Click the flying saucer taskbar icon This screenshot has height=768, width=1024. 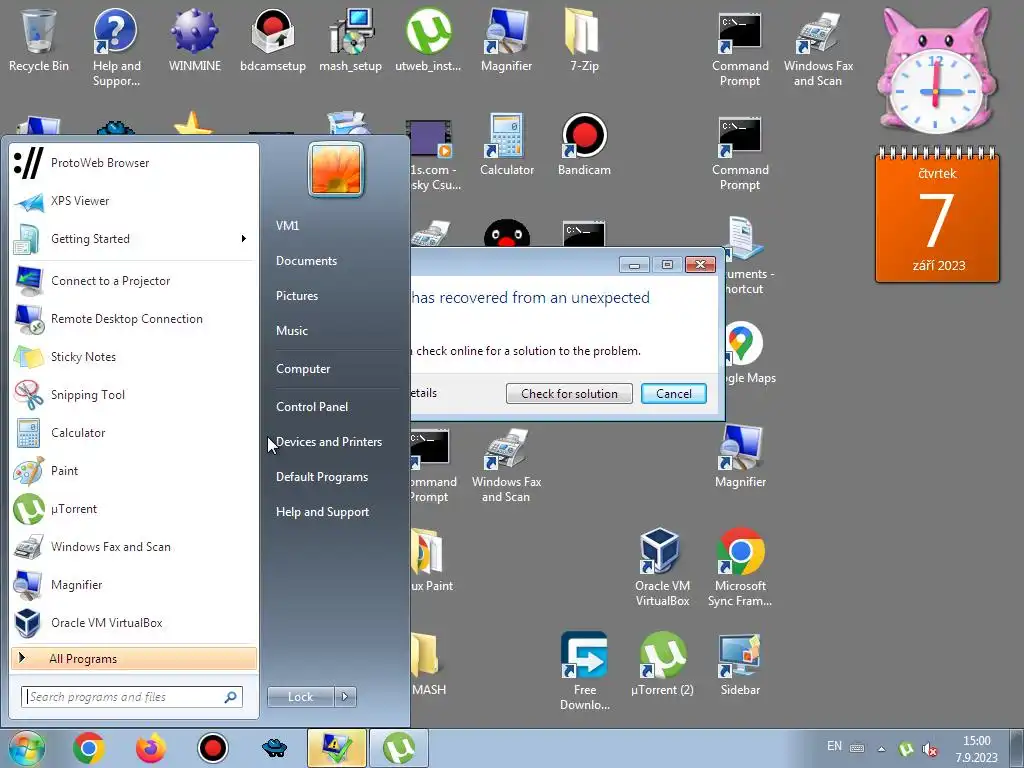[x=274, y=748]
